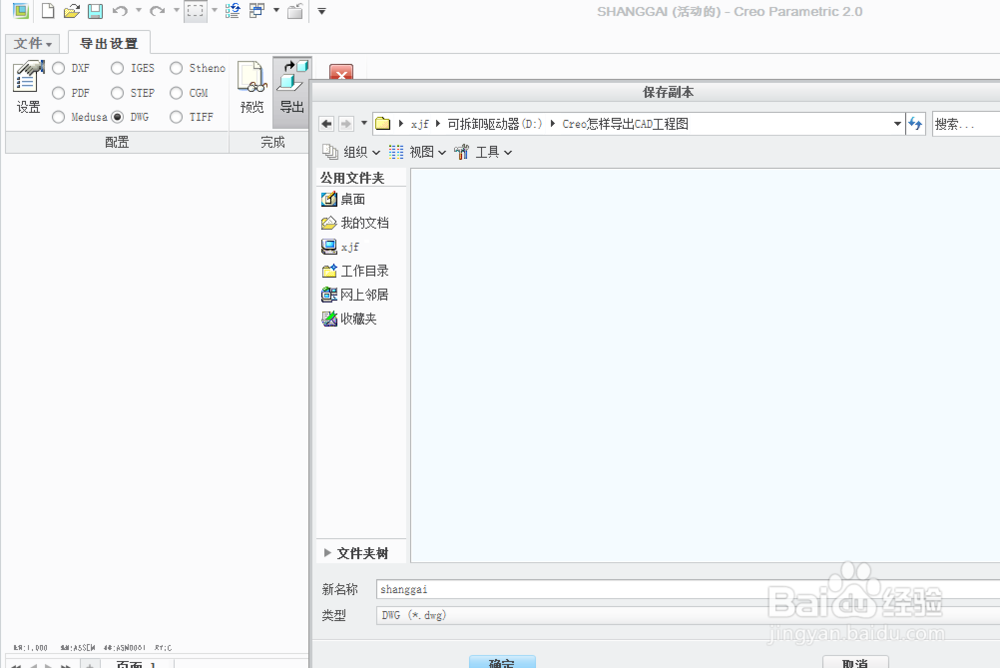The width and height of the screenshot is (1000, 668).
Task: Open the 工具 tools dropdown
Action: tap(483, 152)
